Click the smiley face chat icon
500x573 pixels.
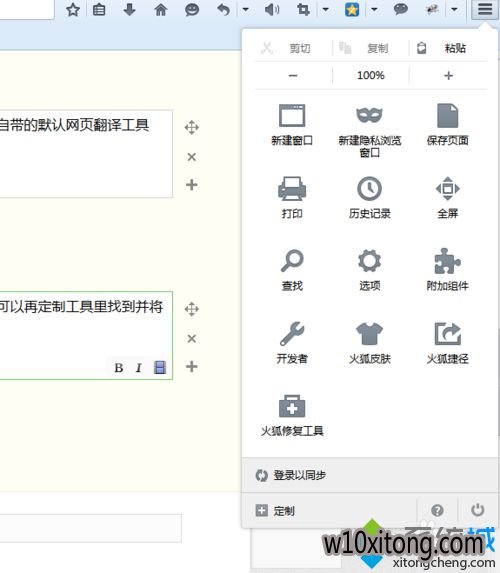click(192, 10)
